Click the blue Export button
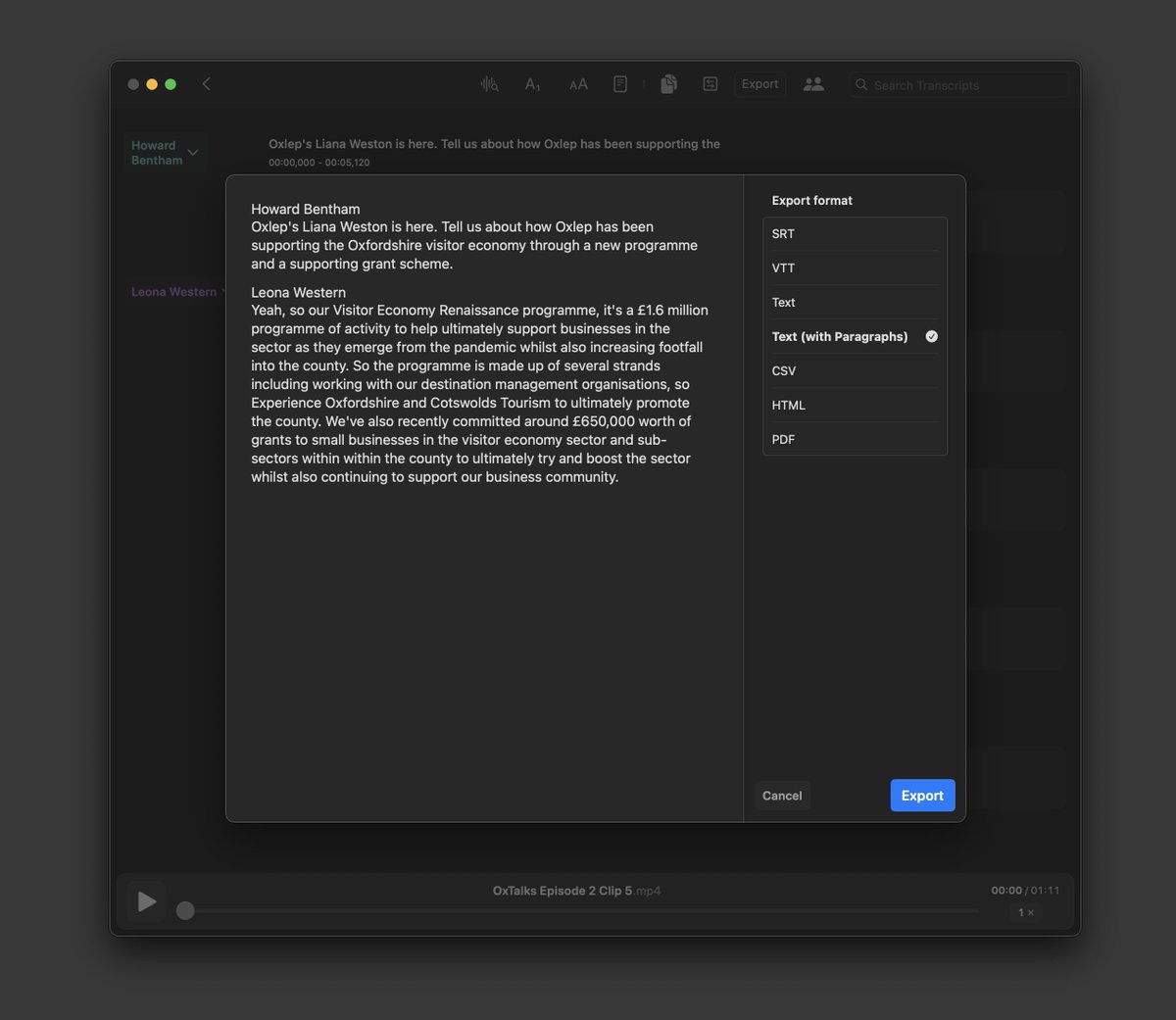Viewport: 1176px width, 1020px height. [x=922, y=796]
